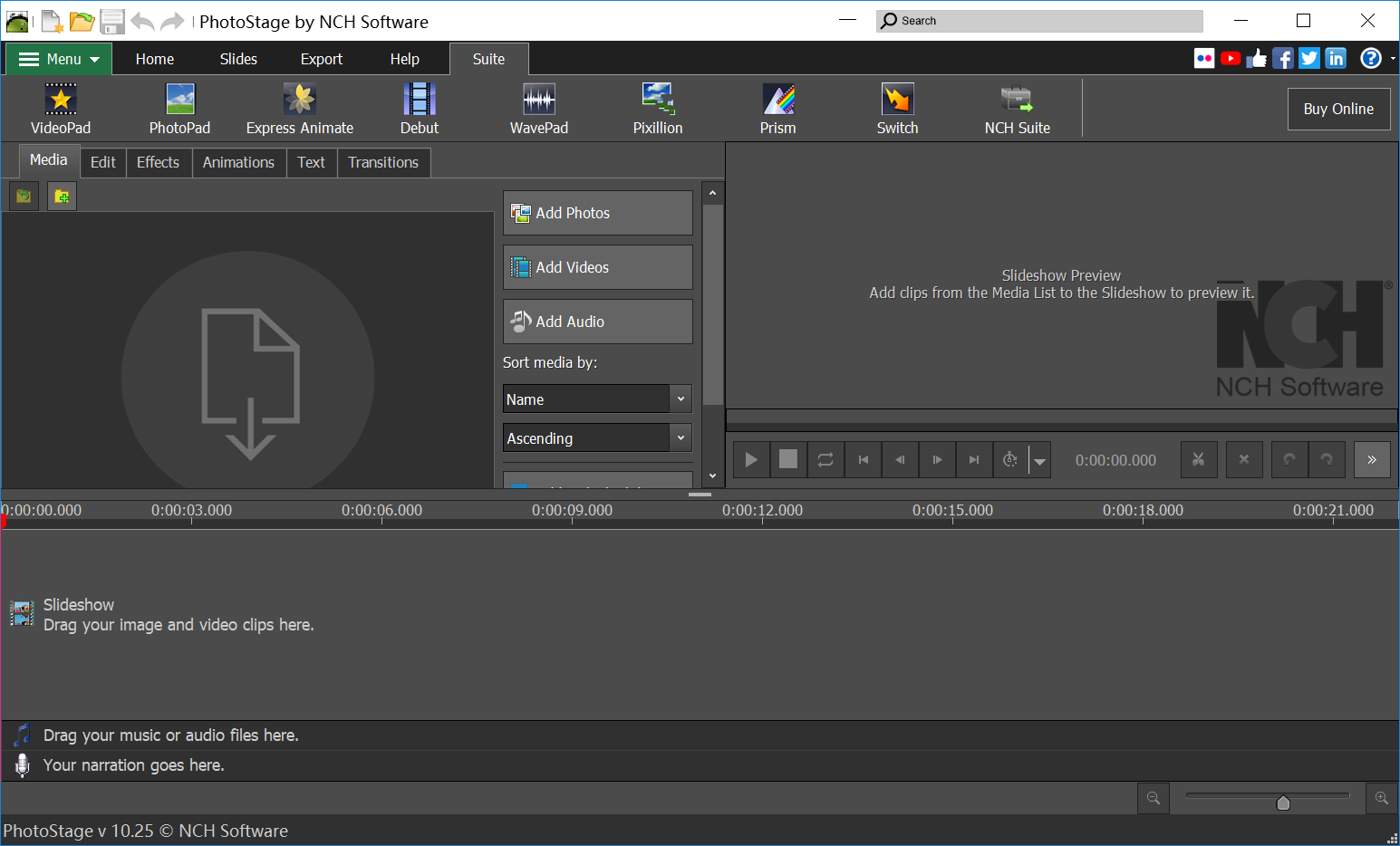Open Prism video converter
This screenshot has height=846, width=1400.
(x=778, y=109)
